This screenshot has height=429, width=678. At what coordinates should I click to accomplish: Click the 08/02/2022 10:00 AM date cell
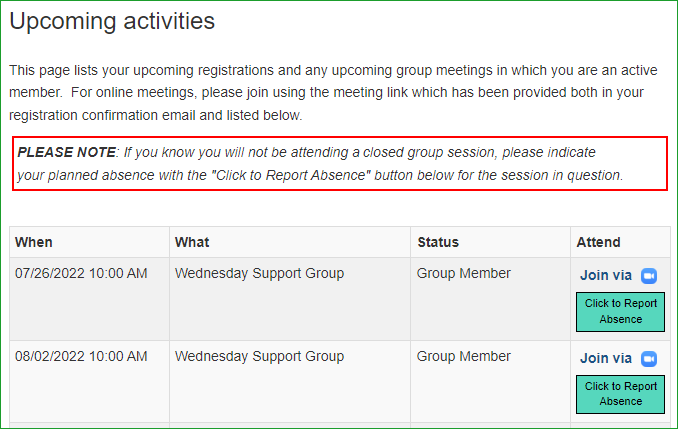point(81,356)
